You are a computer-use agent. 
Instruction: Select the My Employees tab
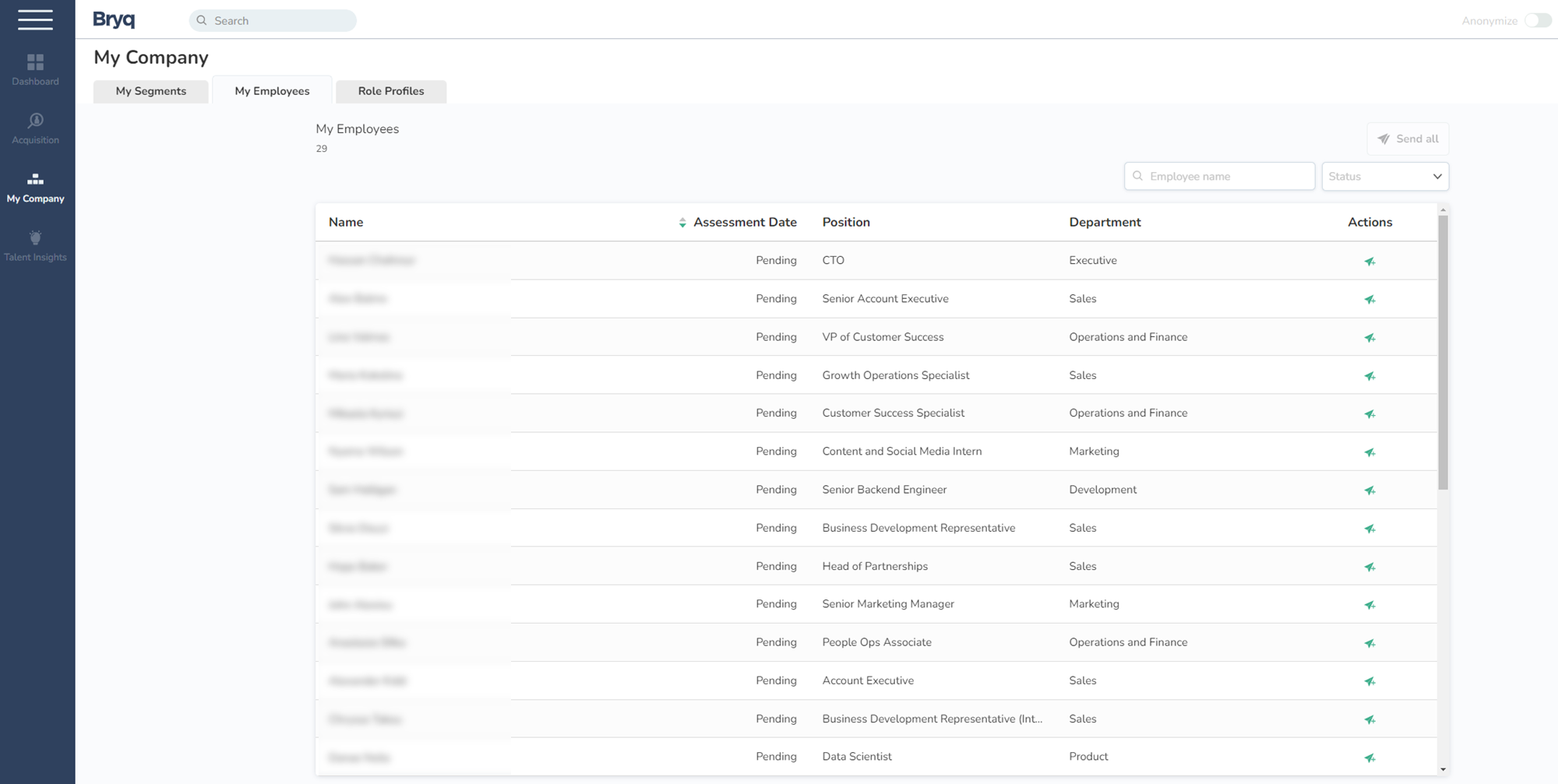tap(272, 91)
